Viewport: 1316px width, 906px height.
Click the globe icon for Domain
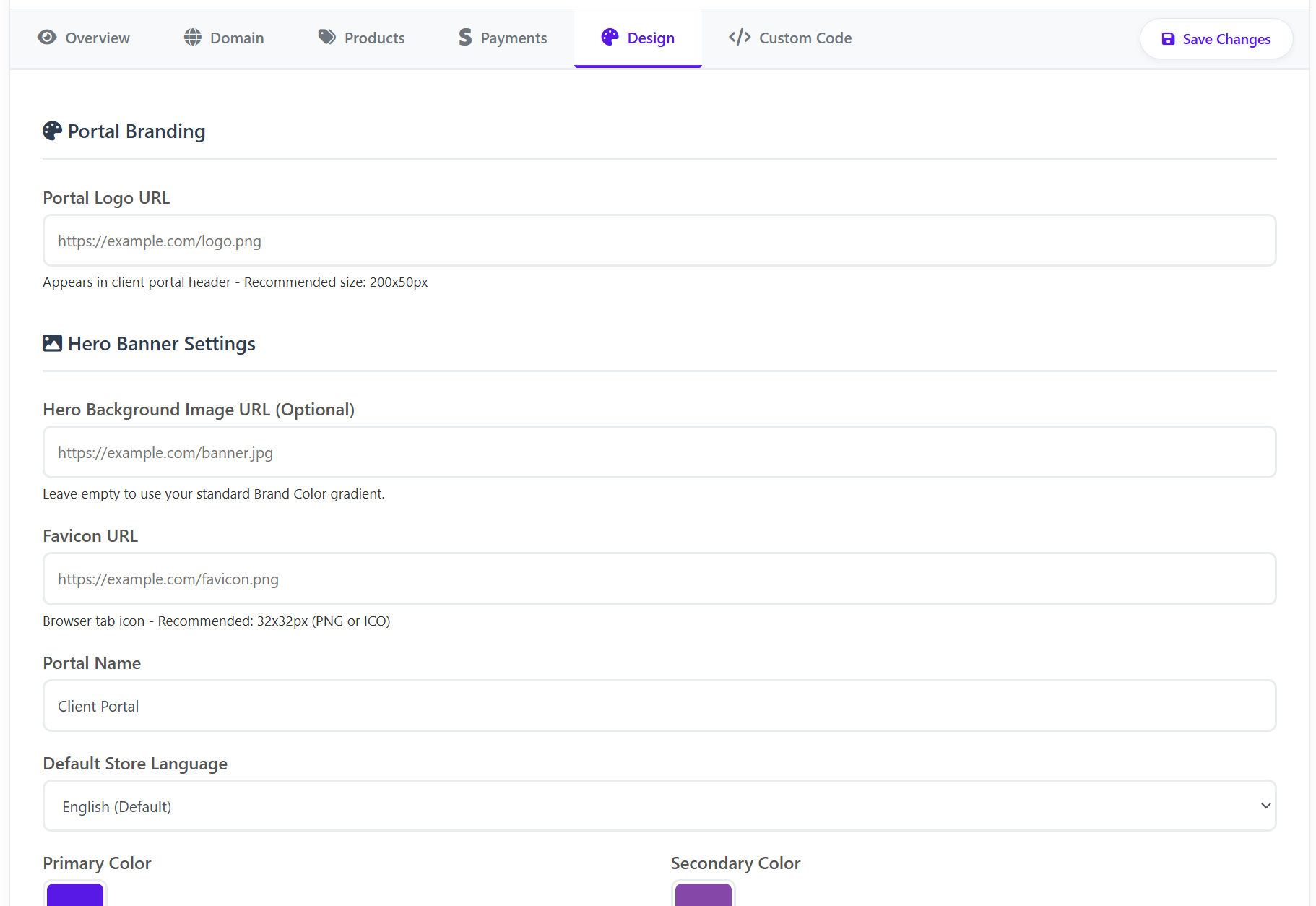(193, 38)
